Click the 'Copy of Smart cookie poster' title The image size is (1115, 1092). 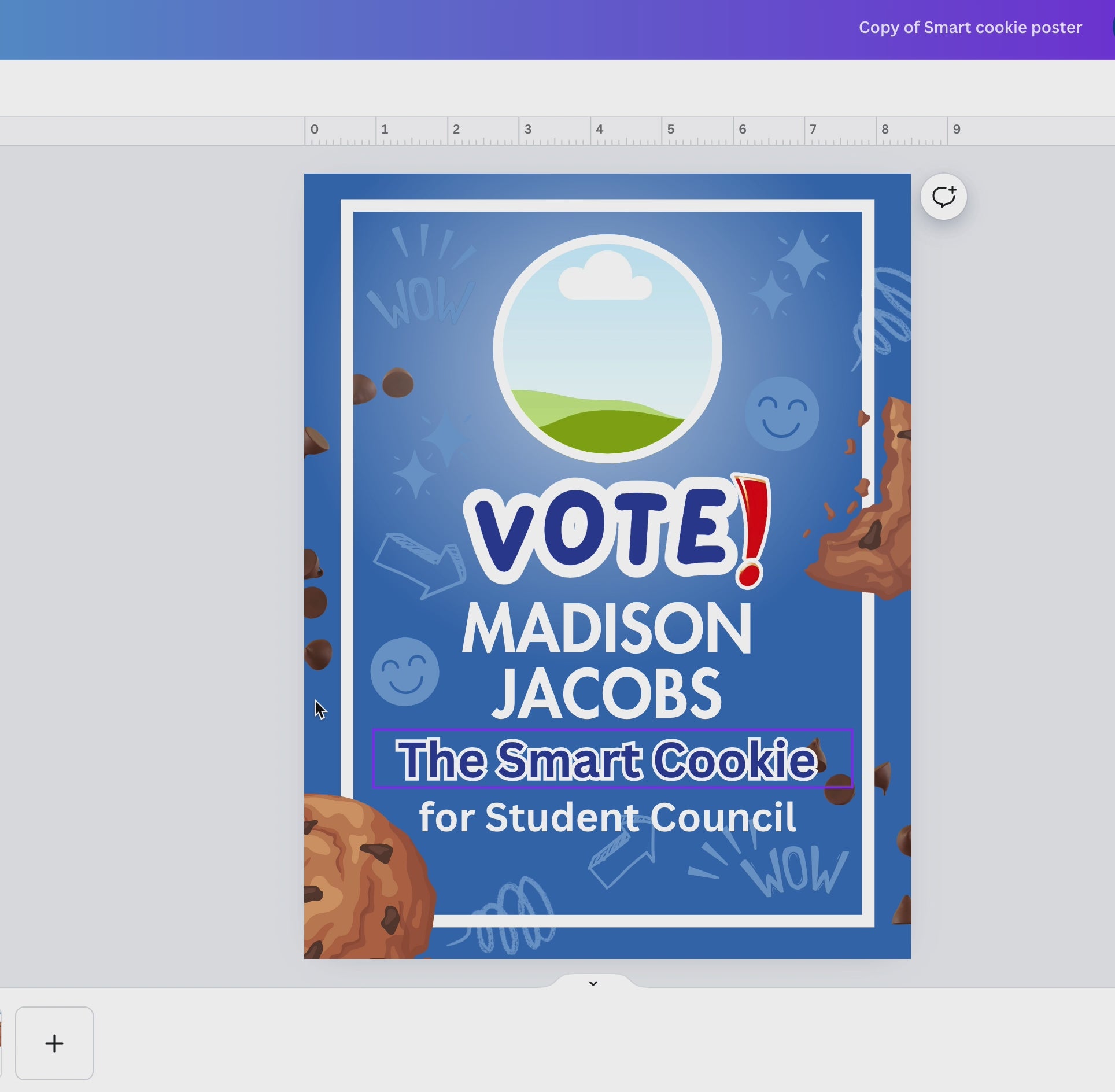point(970,27)
